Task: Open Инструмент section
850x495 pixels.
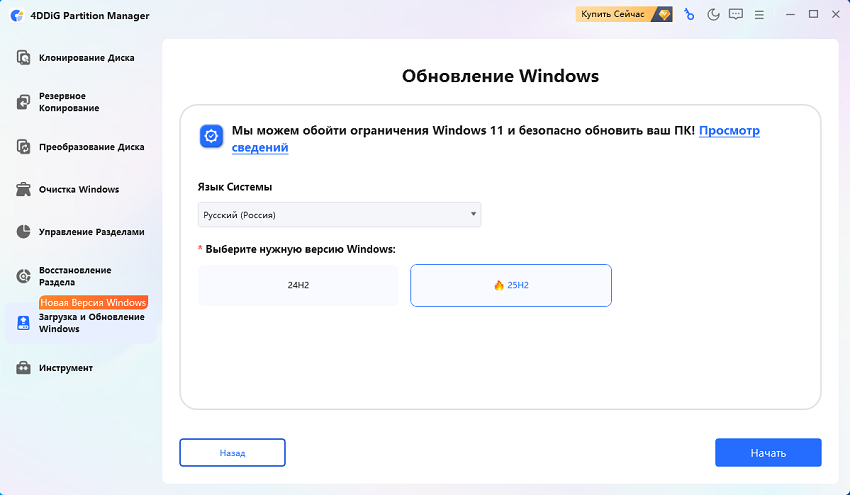Action: [x=66, y=368]
